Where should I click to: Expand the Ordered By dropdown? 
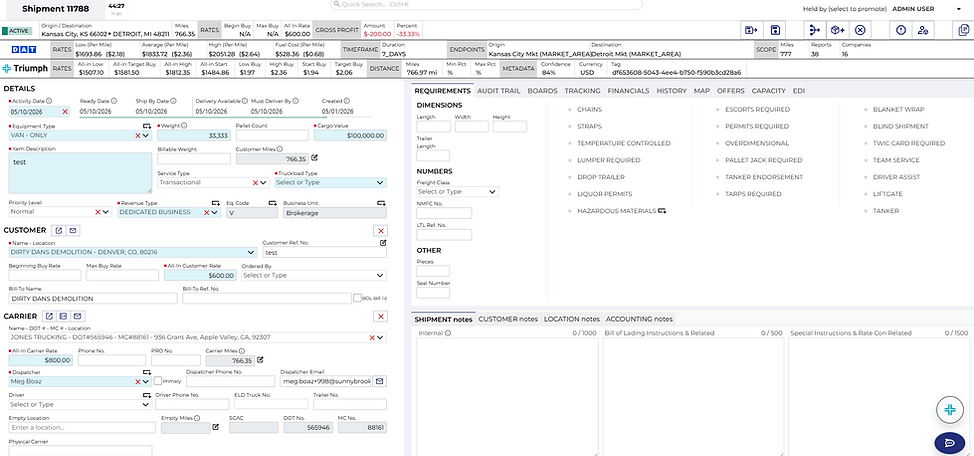coord(314,275)
